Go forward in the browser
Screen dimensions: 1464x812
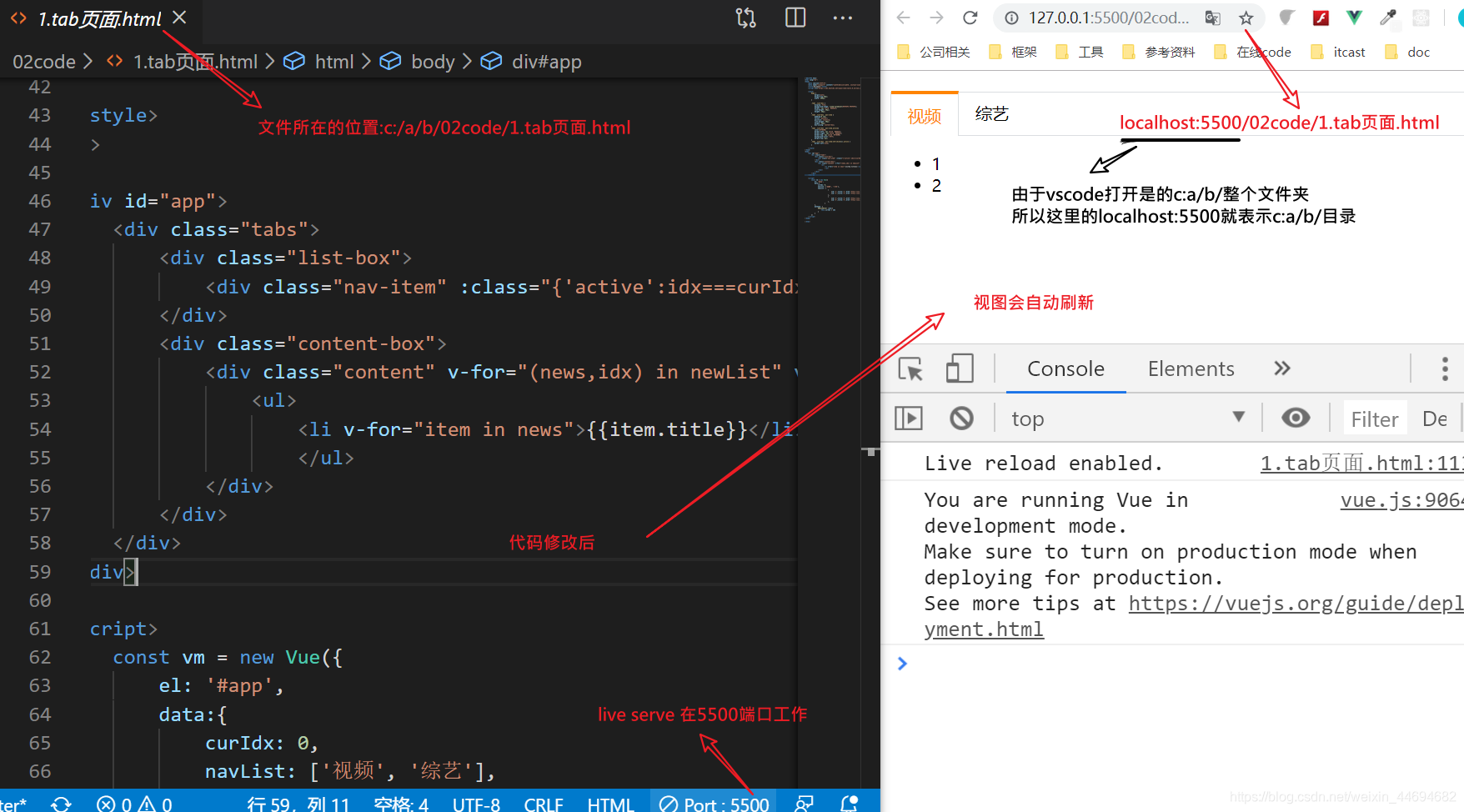click(936, 18)
